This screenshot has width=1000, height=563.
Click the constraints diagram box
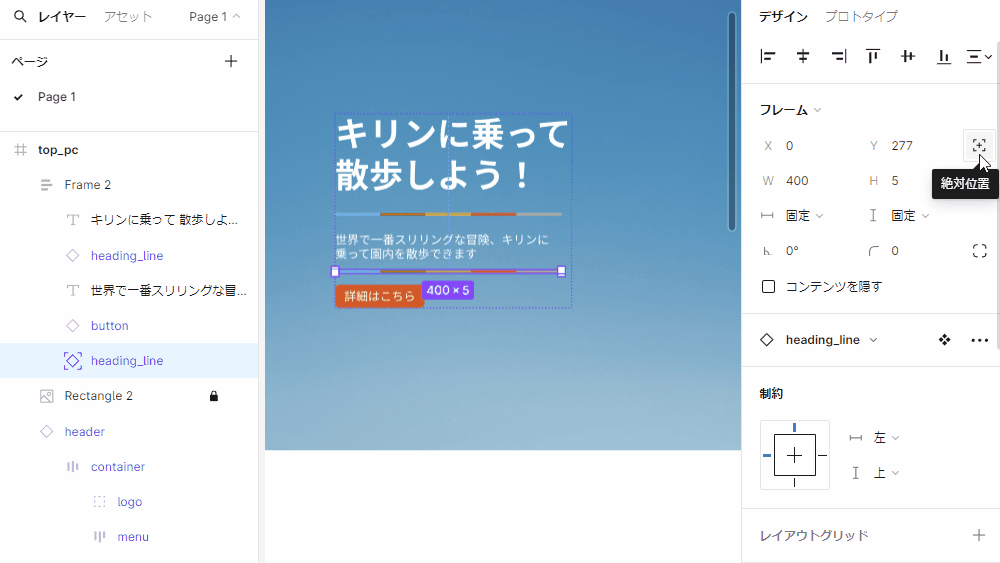coord(795,455)
